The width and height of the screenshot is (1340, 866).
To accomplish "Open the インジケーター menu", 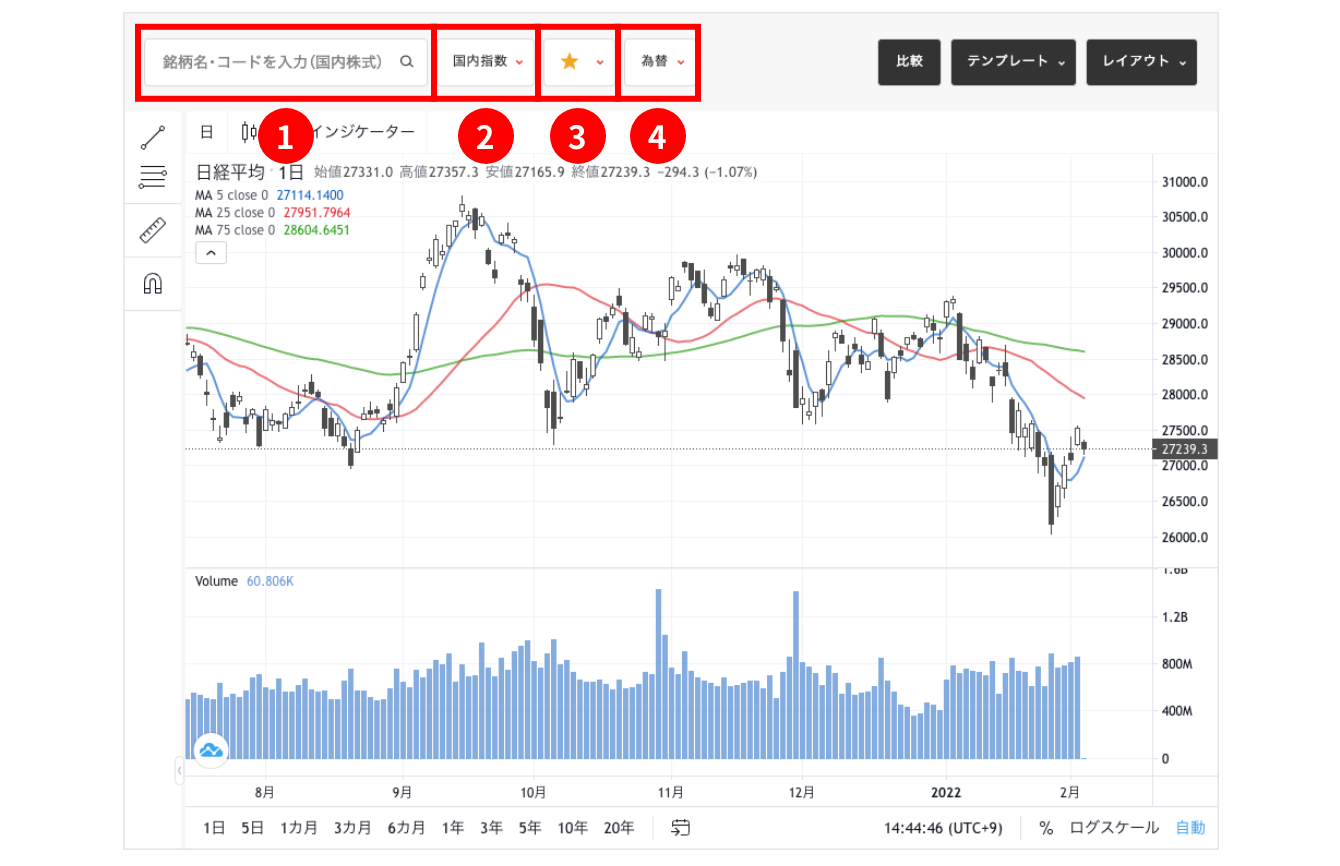I will click(364, 132).
